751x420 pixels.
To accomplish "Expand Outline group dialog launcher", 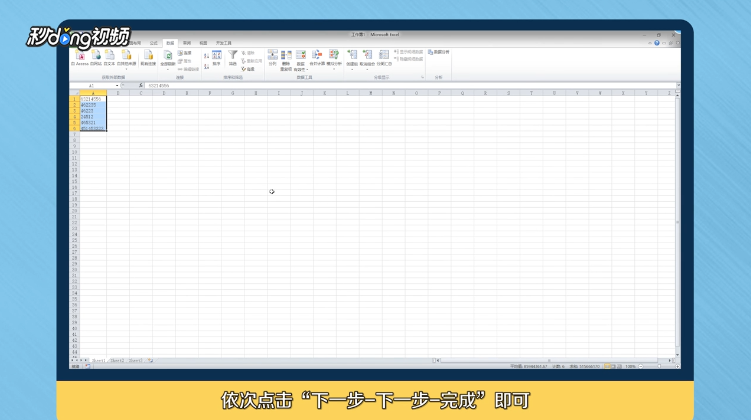I will pos(422,77).
